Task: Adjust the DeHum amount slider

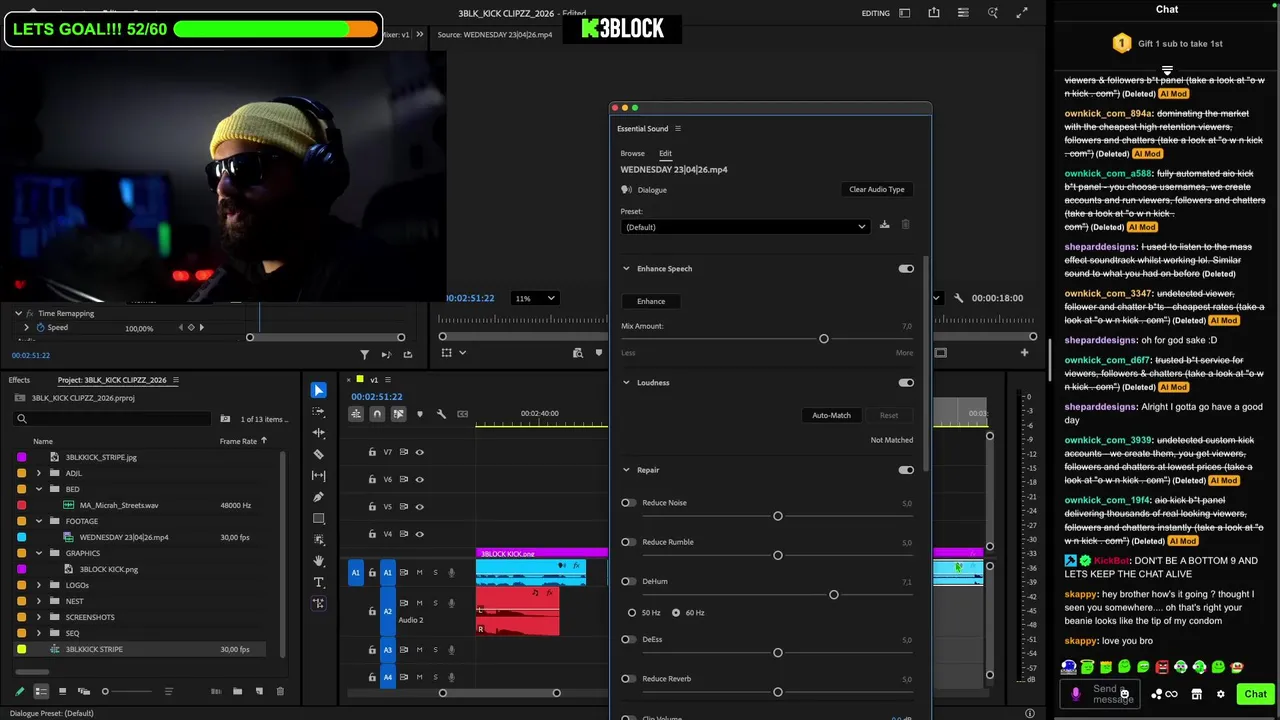Action: 834,595
